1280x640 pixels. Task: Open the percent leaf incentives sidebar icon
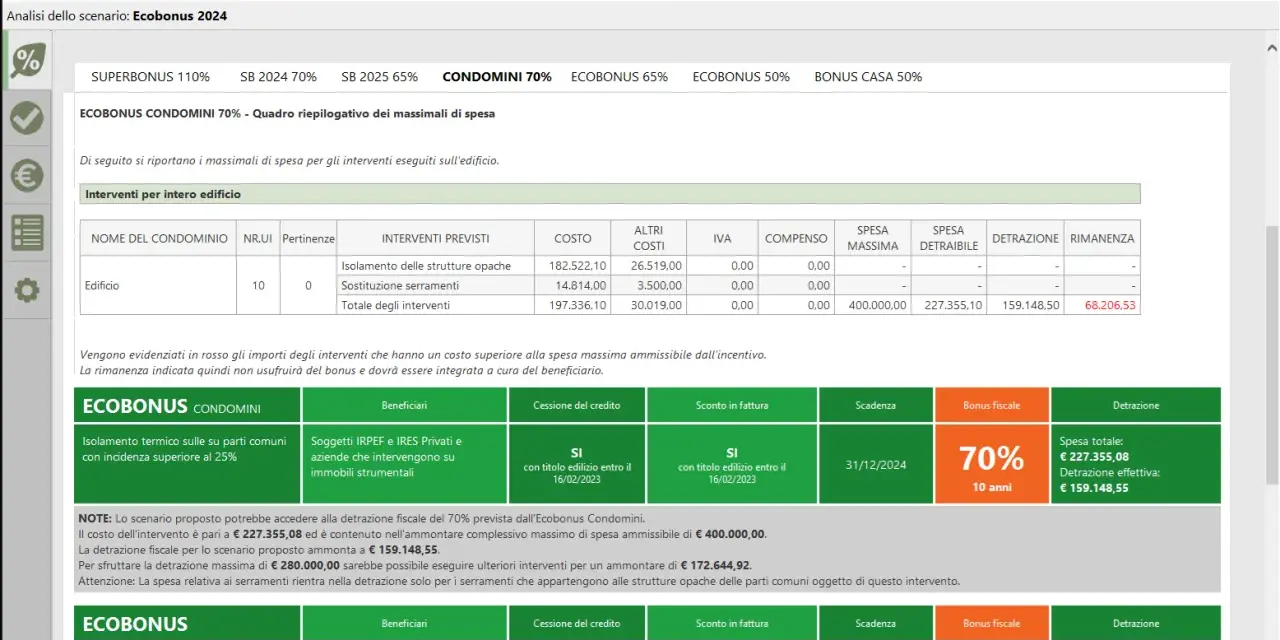[27, 60]
